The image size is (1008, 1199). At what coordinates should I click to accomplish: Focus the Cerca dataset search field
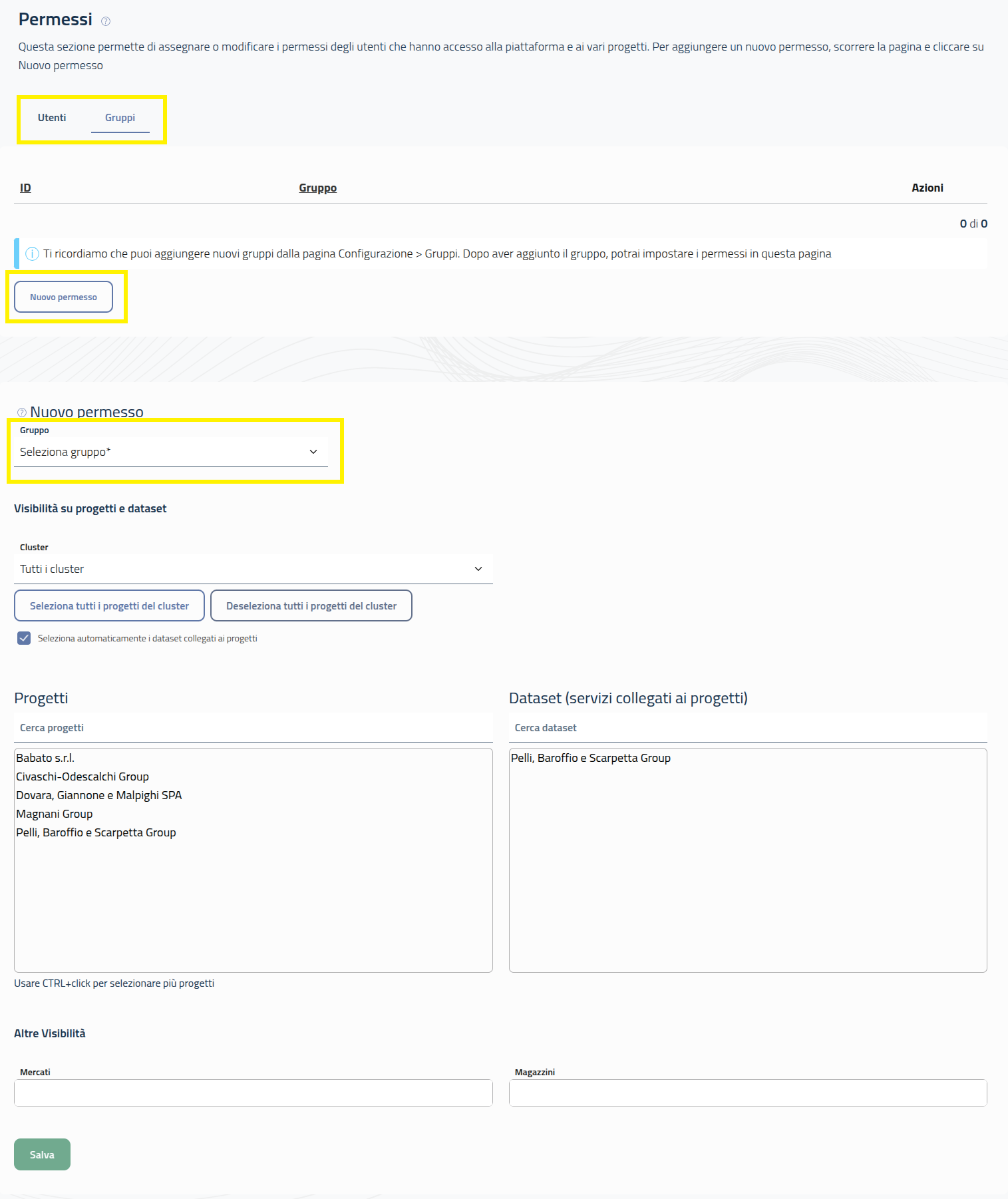pyautogui.click(x=747, y=728)
